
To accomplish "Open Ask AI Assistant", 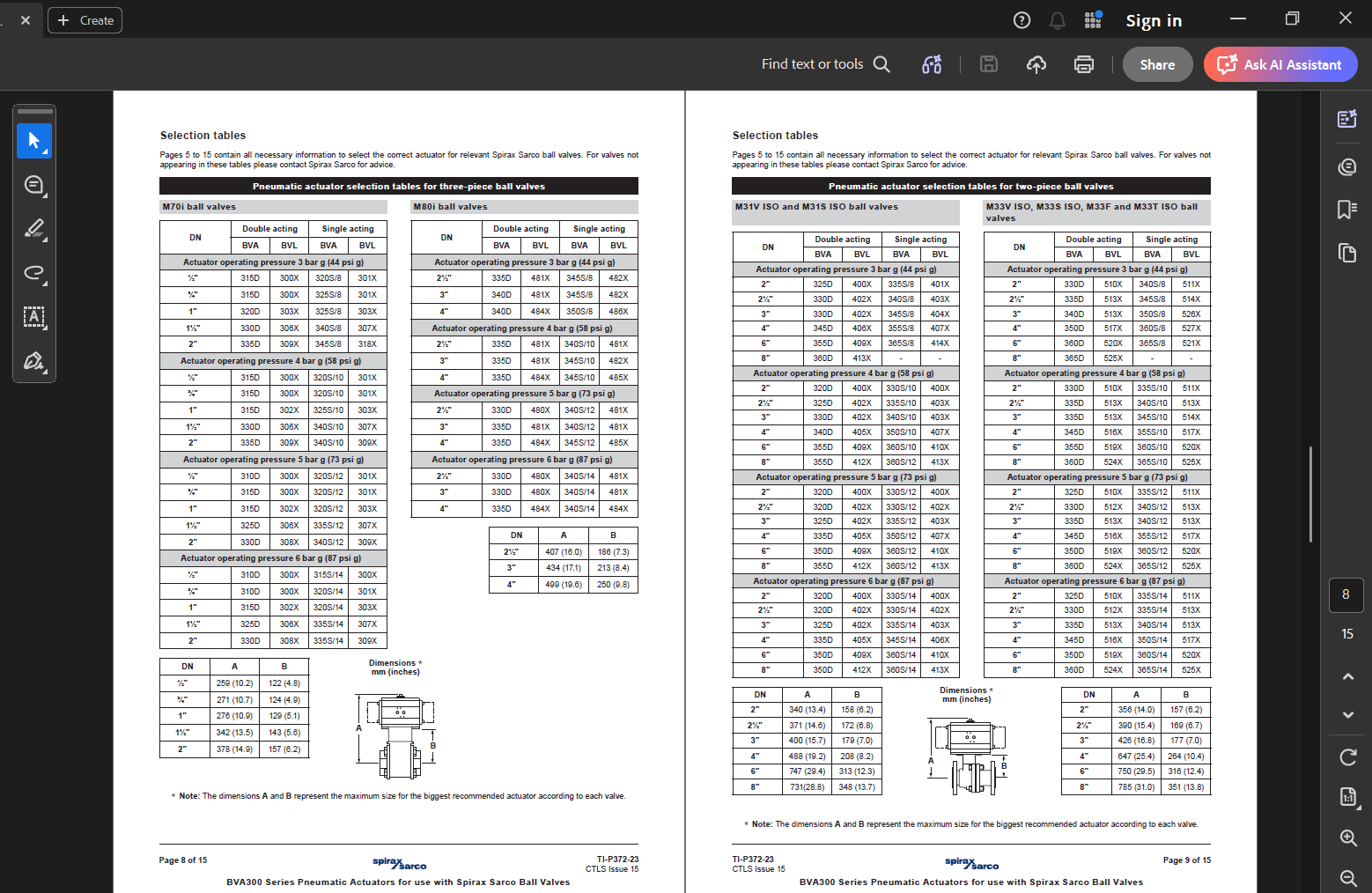I will (x=1280, y=64).
